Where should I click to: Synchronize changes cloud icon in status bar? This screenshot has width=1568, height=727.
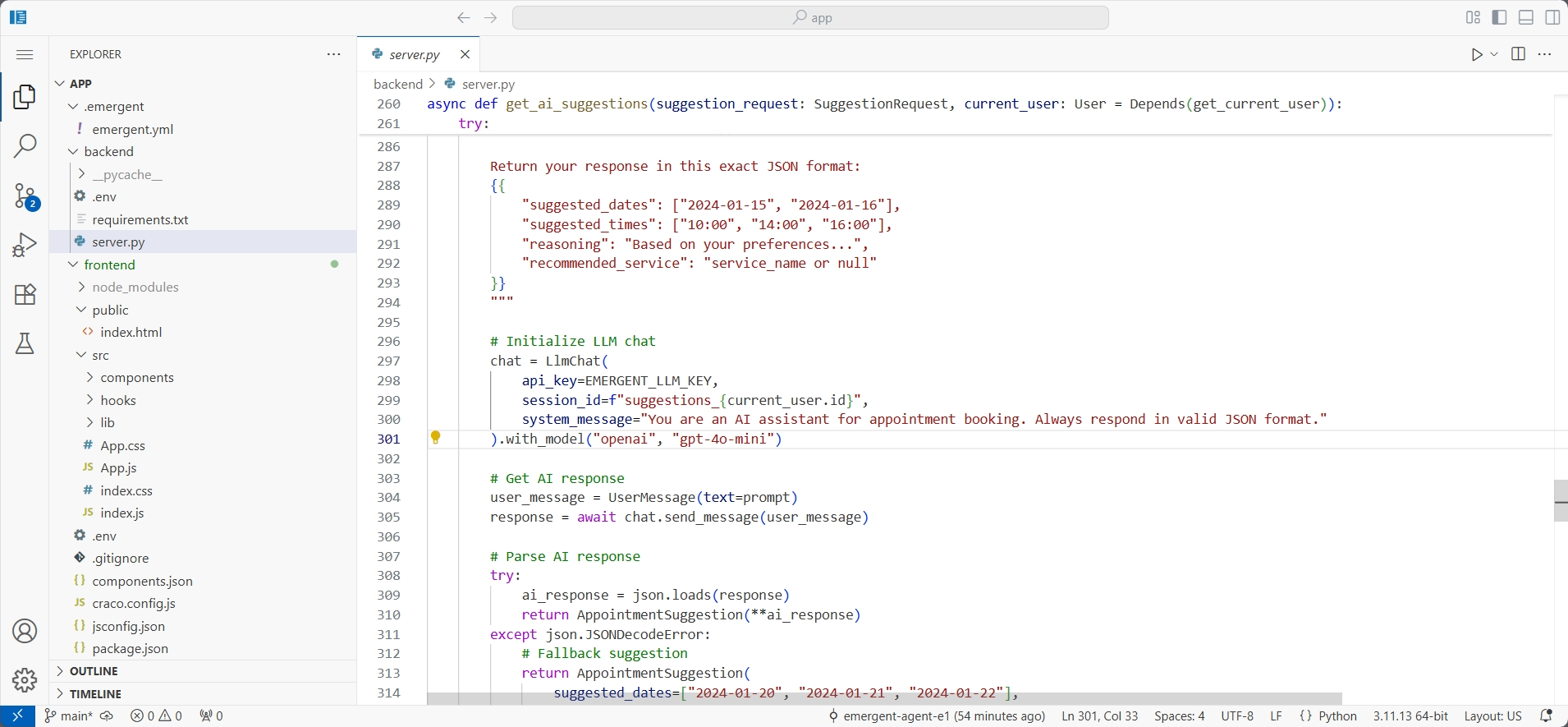[x=107, y=716]
